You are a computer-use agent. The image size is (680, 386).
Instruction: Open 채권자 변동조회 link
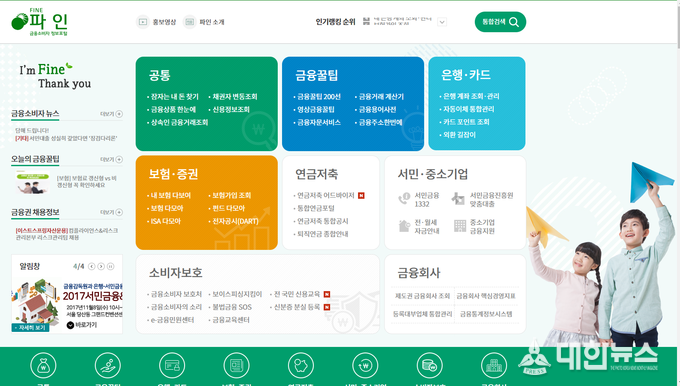[x=234, y=96]
